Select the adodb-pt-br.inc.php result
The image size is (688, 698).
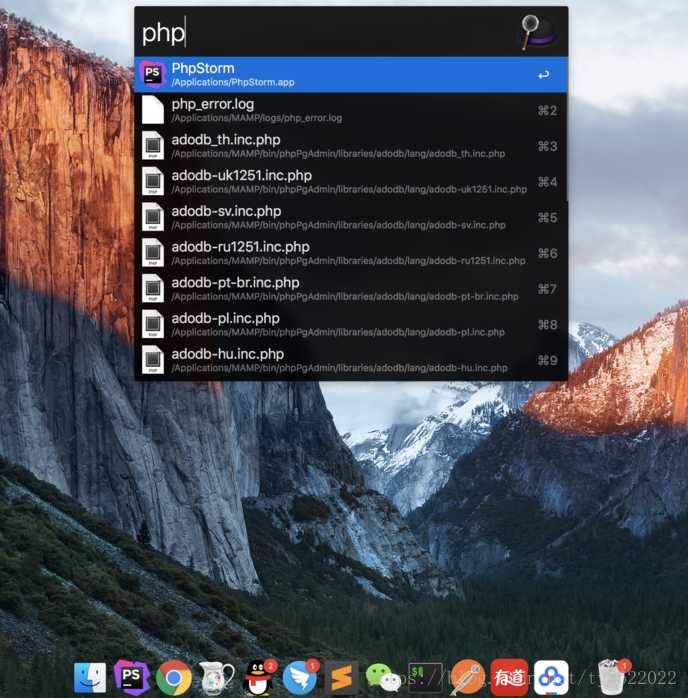pos(351,288)
